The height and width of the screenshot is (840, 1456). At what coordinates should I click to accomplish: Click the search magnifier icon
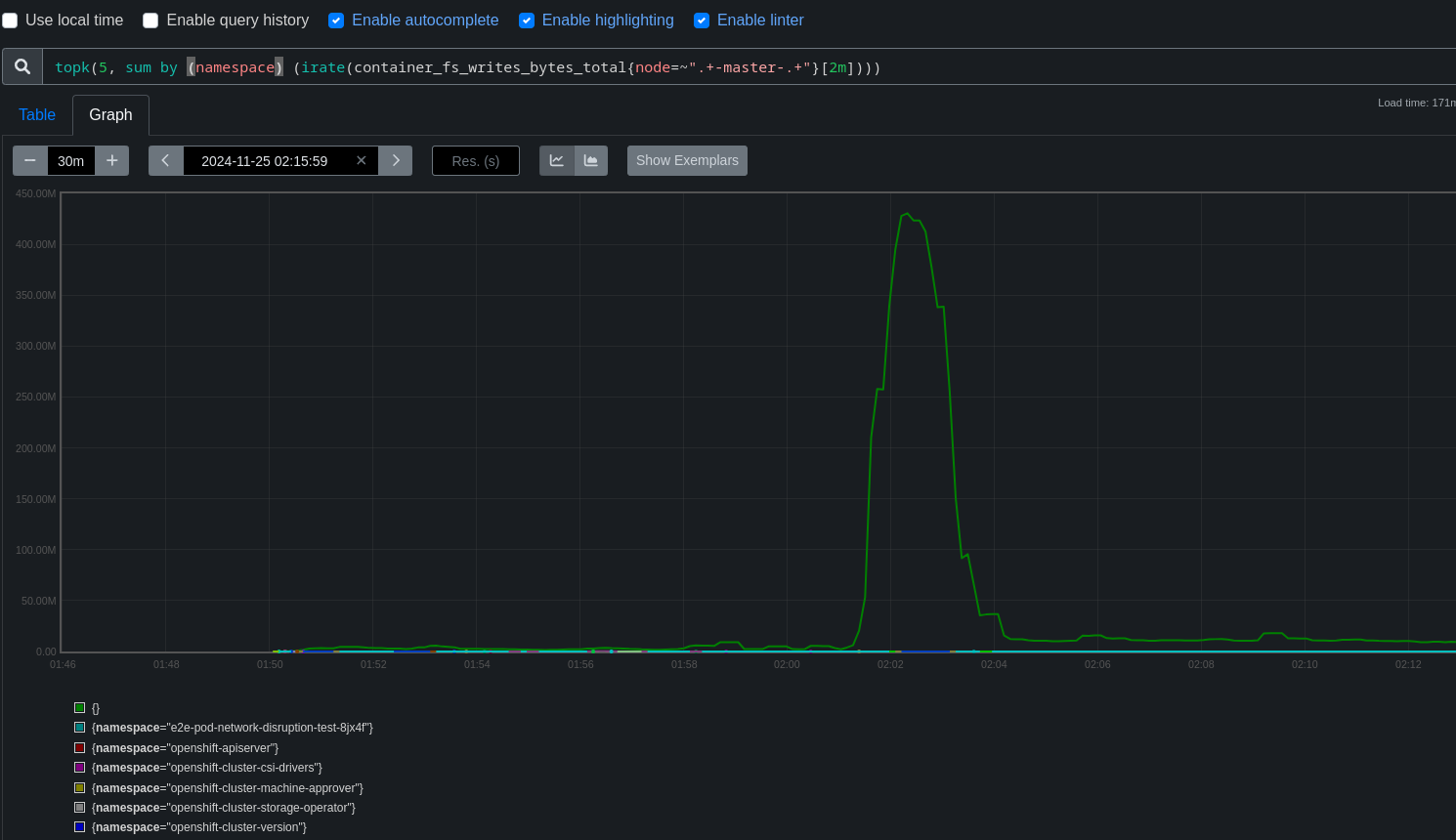(x=22, y=66)
